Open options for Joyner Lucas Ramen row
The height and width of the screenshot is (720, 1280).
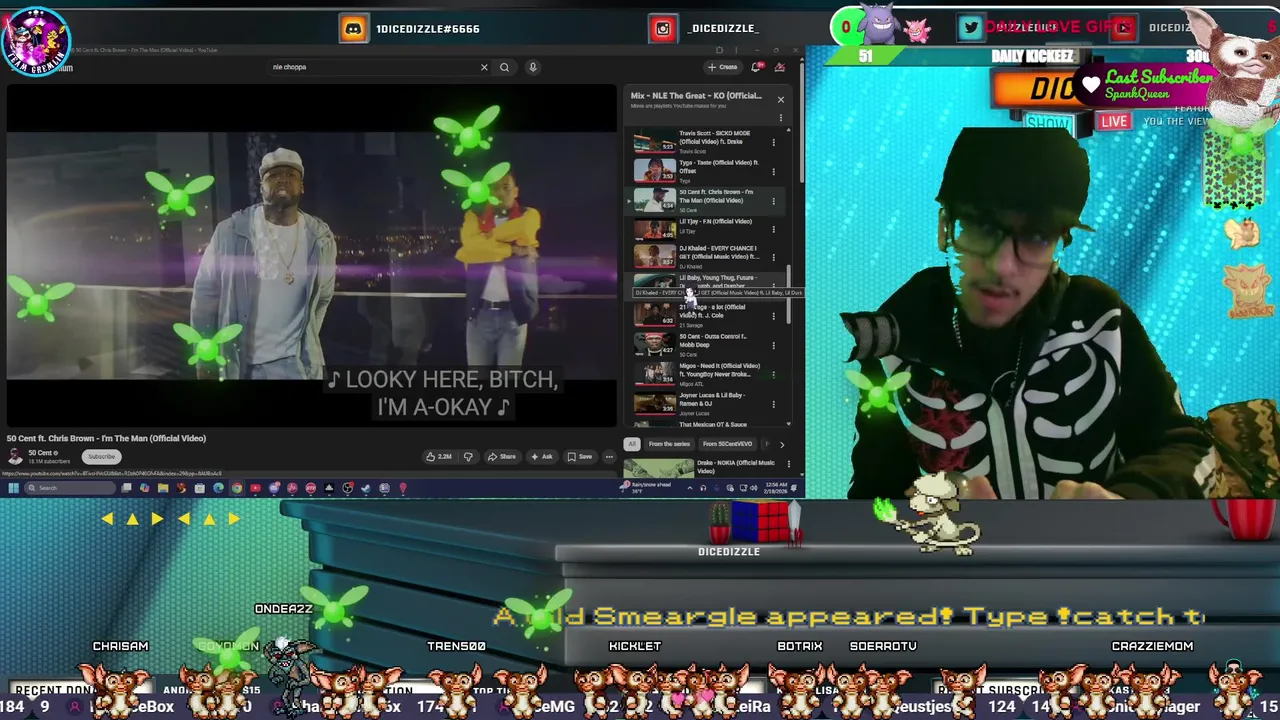[773, 403]
